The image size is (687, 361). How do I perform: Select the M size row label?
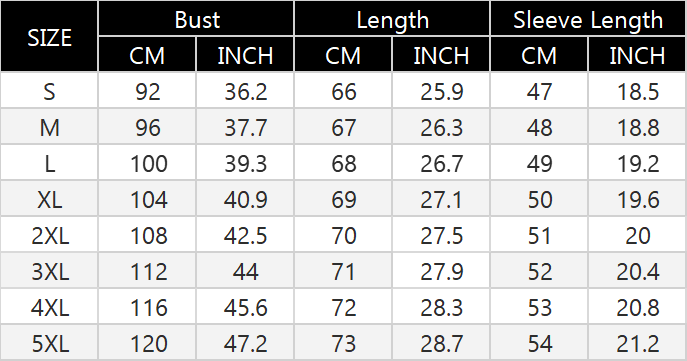click(x=49, y=127)
